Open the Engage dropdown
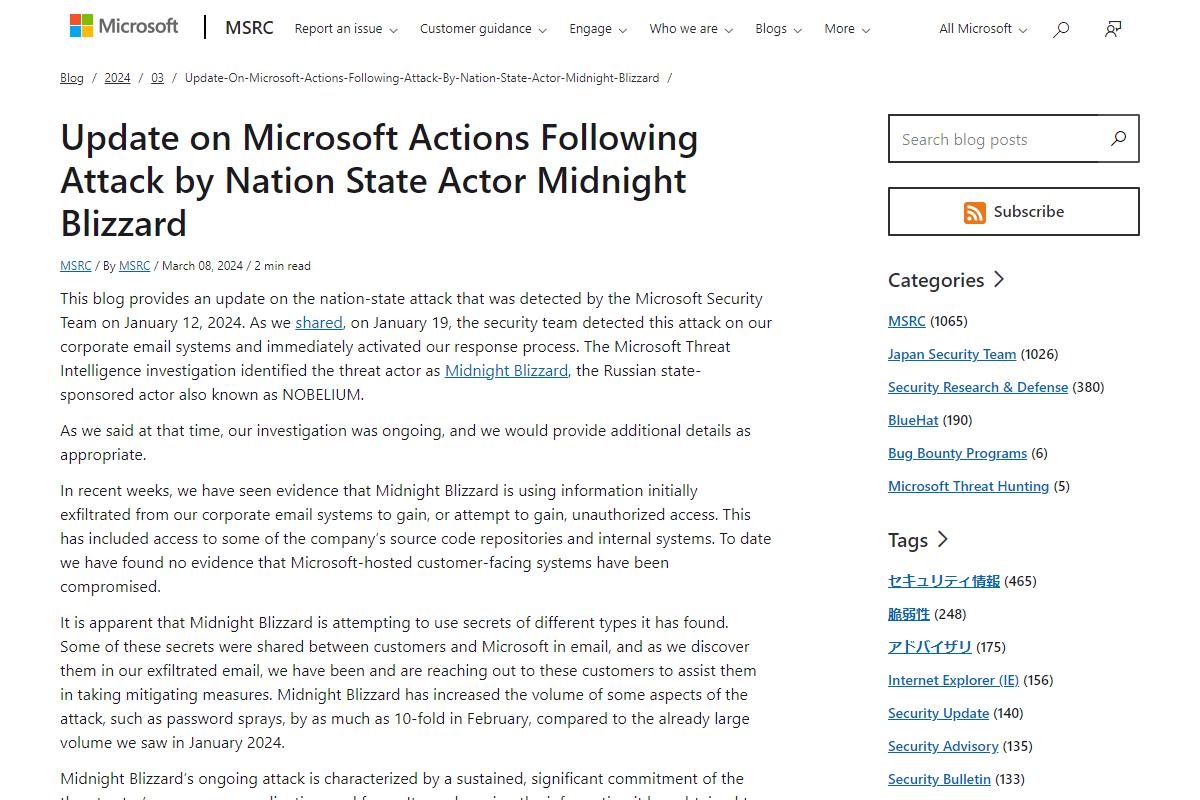The image size is (1200, 800). pyautogui.click(x=598, y=29)
